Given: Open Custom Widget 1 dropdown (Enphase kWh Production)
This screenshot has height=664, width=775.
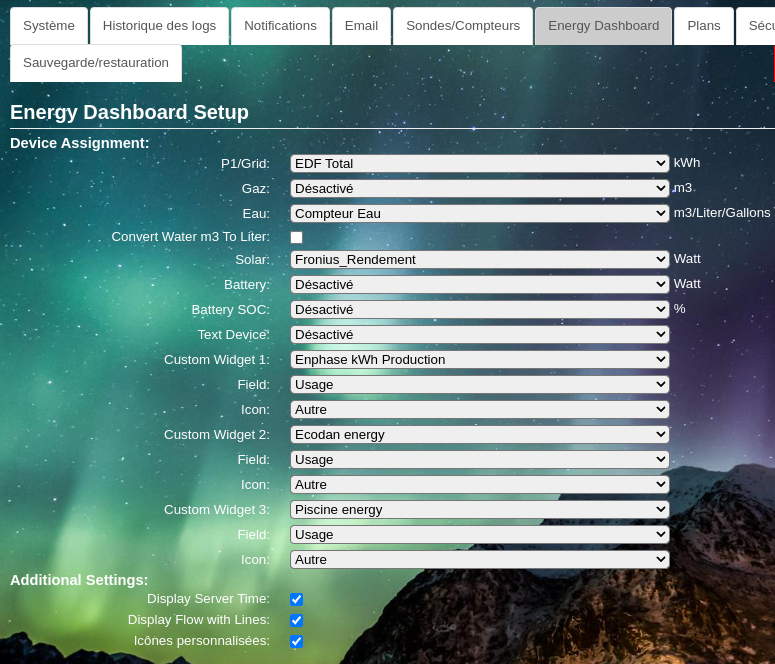Looking at the screenshot, I should [x=479, y=359].
